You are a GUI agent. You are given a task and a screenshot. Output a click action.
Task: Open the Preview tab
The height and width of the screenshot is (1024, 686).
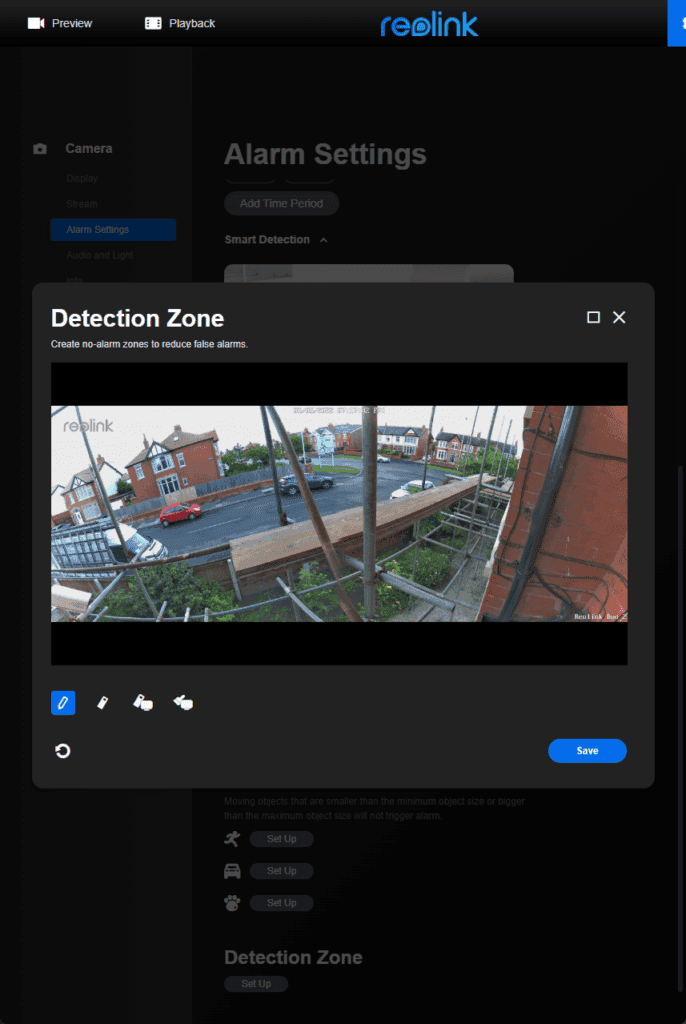(x=60, y=23)
